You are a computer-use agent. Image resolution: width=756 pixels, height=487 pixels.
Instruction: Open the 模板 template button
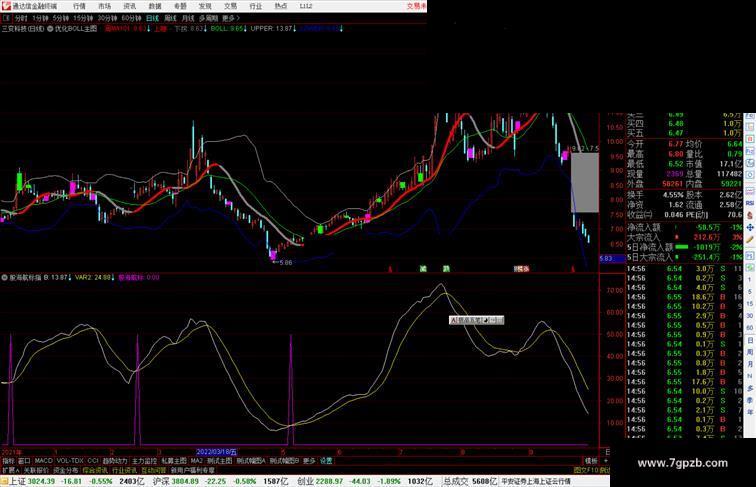pyautogui.click(x=591, y=461)
